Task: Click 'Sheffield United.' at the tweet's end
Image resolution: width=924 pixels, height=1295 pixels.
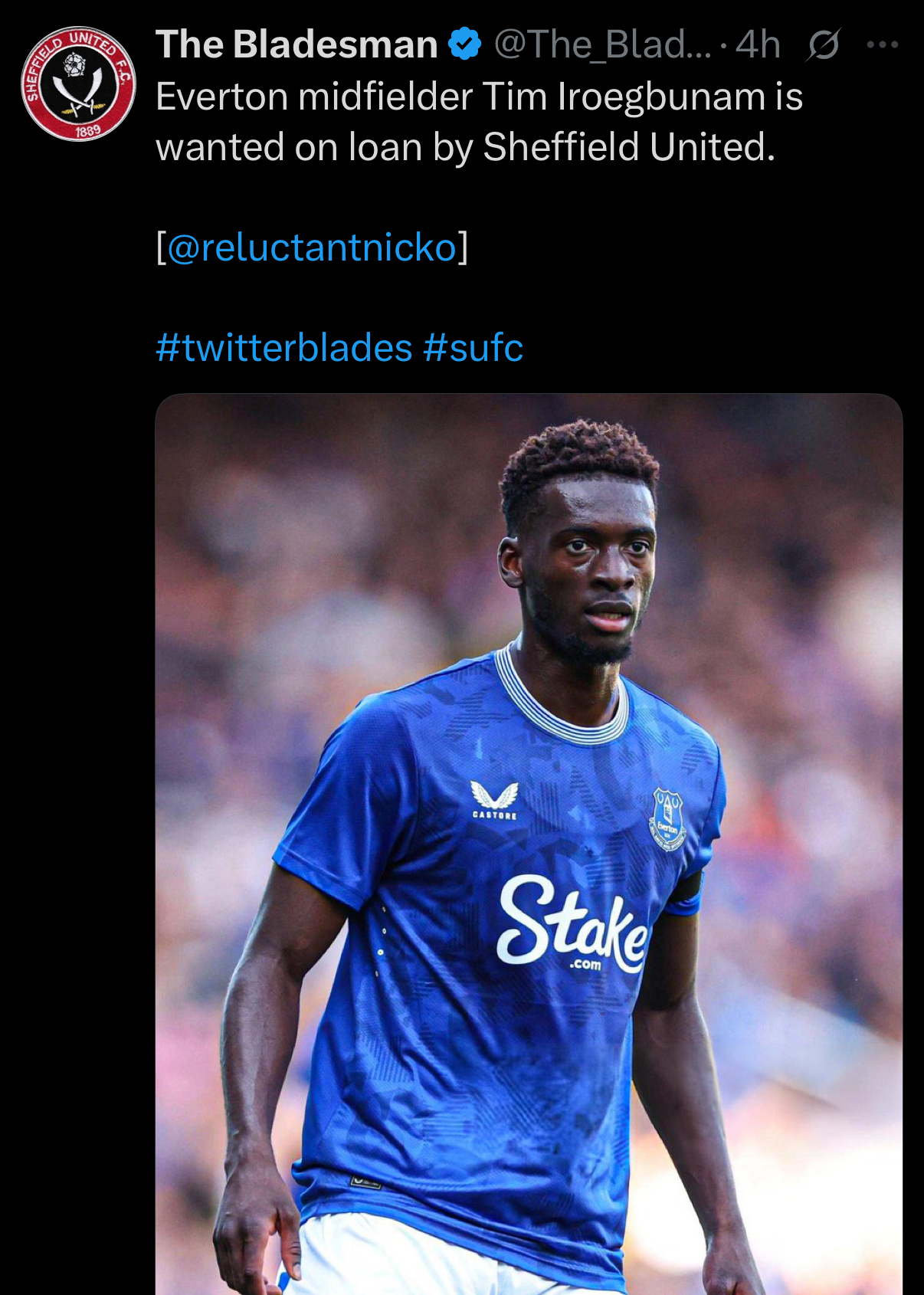Action: click(x=629, y=147)
